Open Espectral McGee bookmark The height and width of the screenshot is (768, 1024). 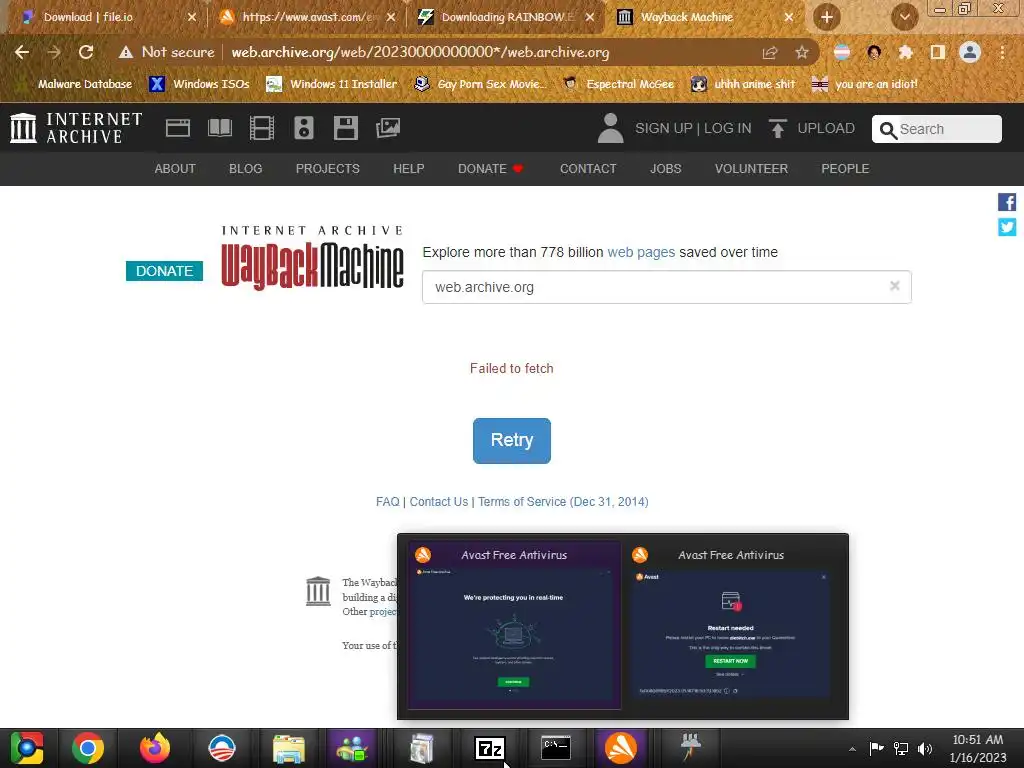618,84
